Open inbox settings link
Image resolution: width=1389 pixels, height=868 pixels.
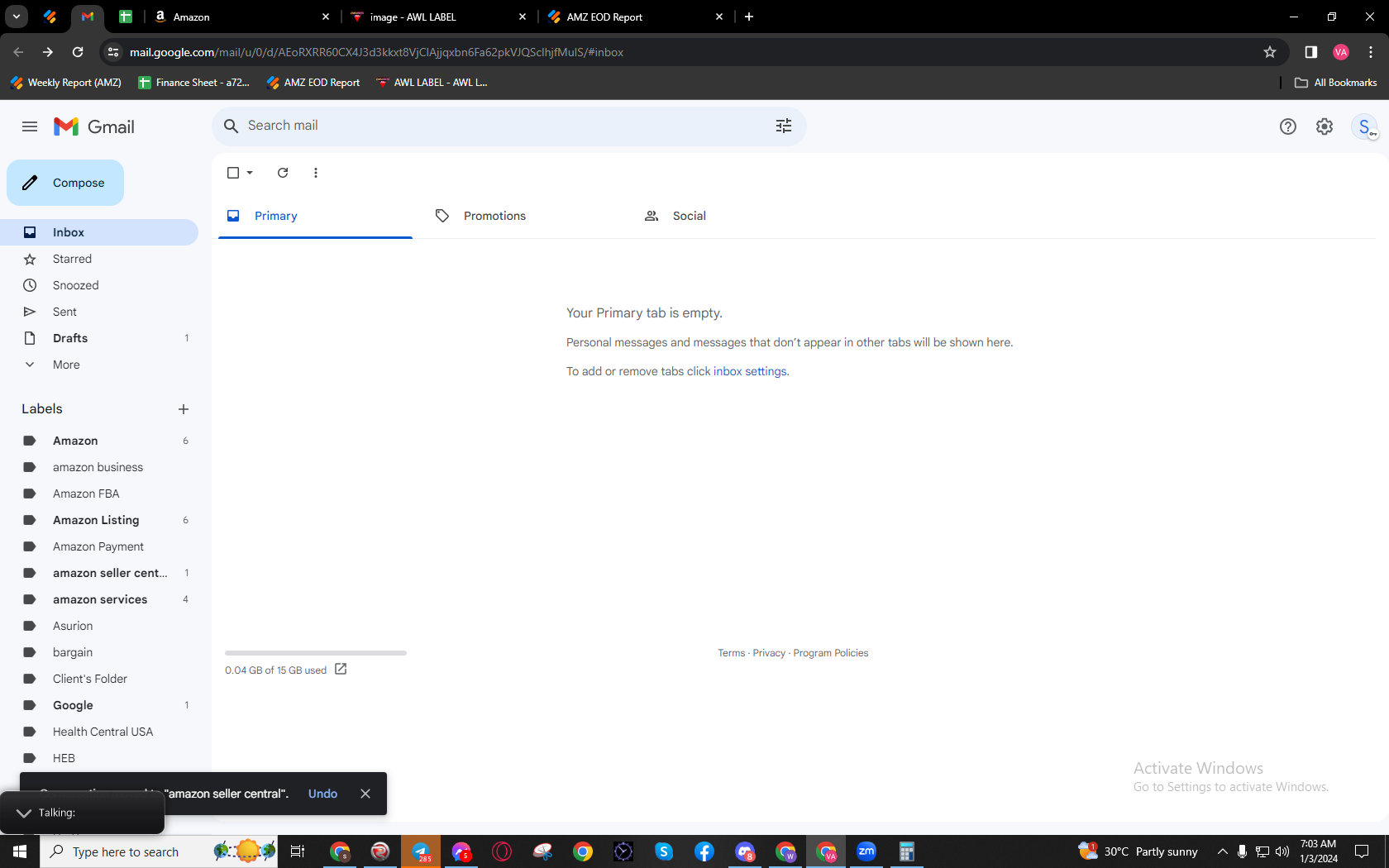point(750,371)
